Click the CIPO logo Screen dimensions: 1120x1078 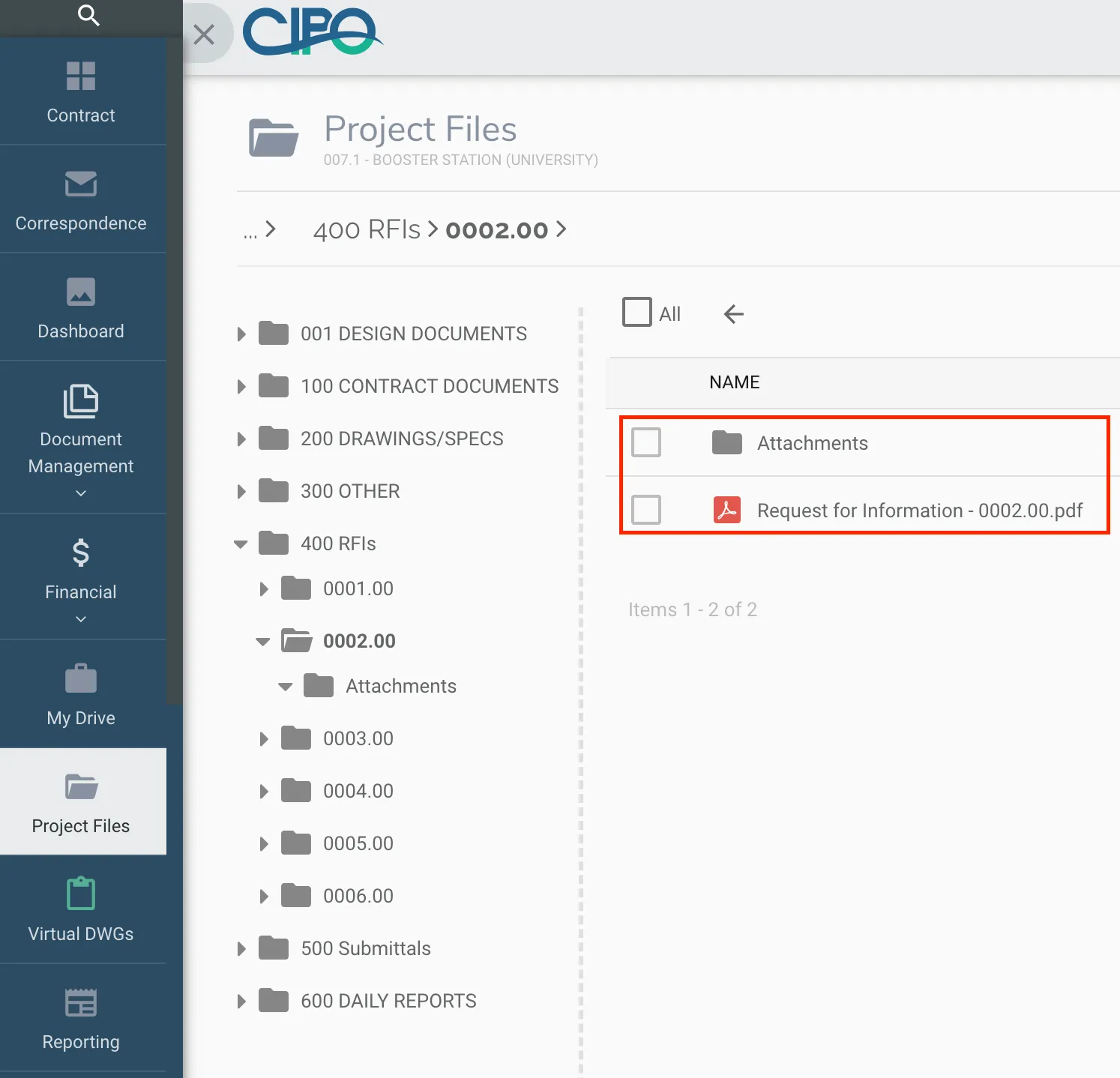(313, 32)
